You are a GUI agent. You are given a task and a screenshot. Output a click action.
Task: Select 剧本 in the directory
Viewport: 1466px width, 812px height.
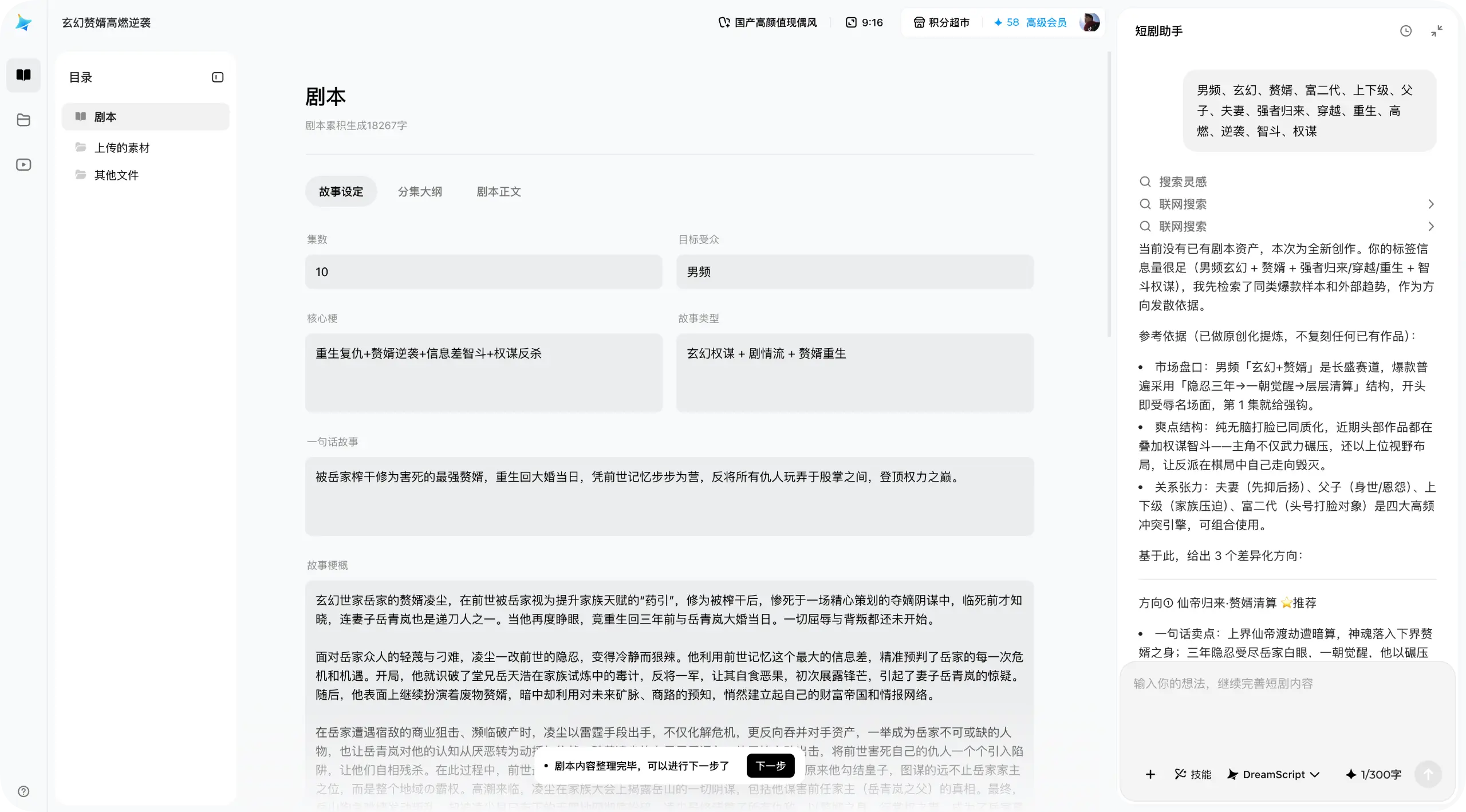[145, 117]
